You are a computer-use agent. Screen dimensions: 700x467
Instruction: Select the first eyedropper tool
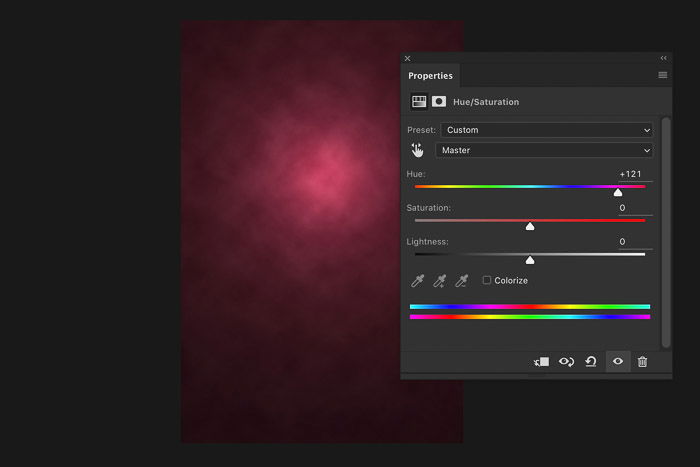click(x=417, y=281)
